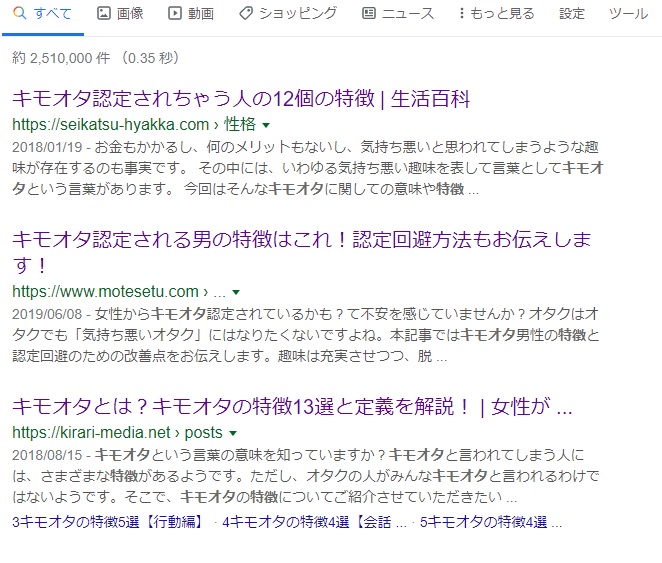Expand dropdown arrow after kirari-media.net posts

[233, 433]
